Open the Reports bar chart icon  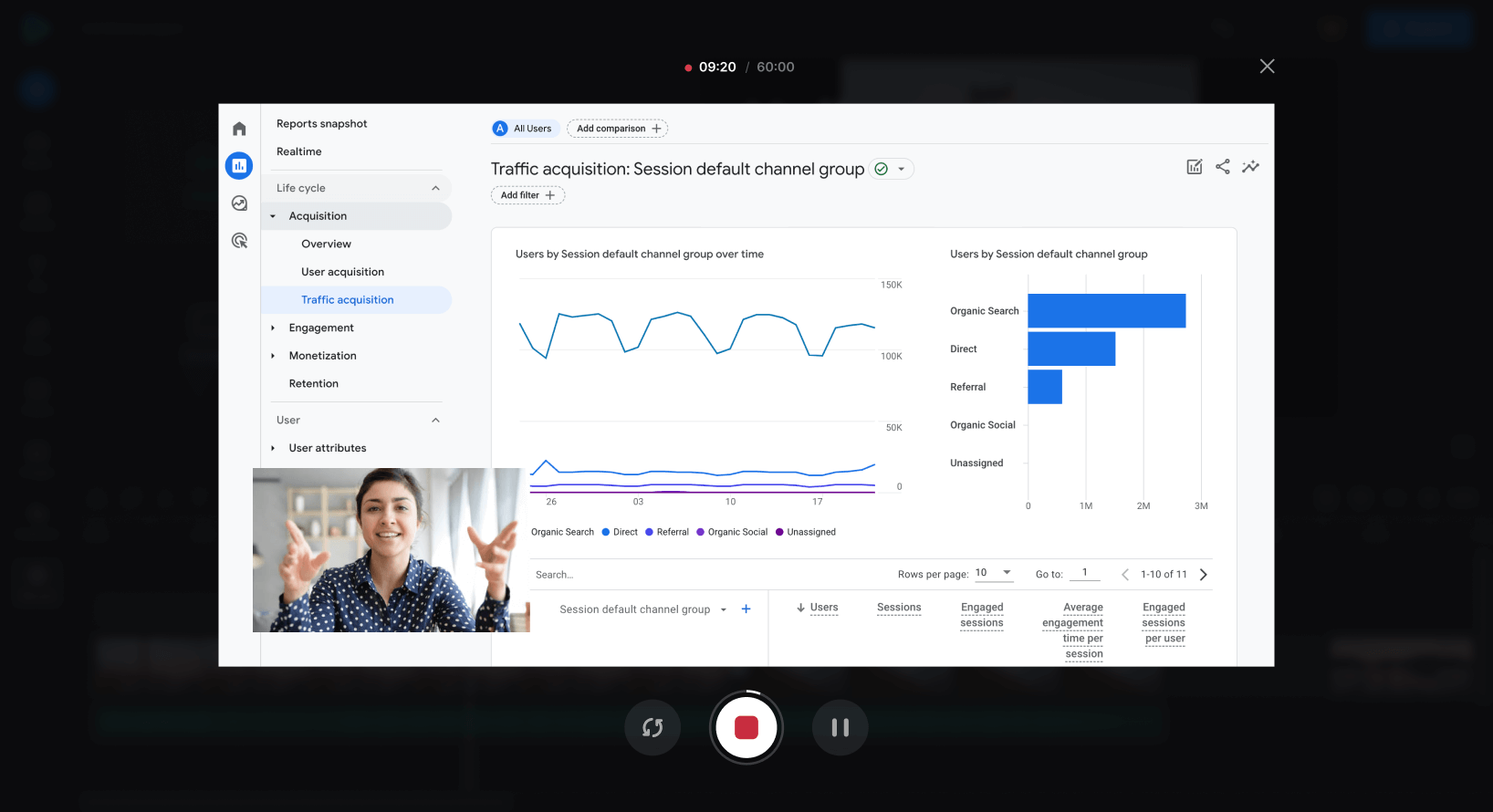click(239, 165)
